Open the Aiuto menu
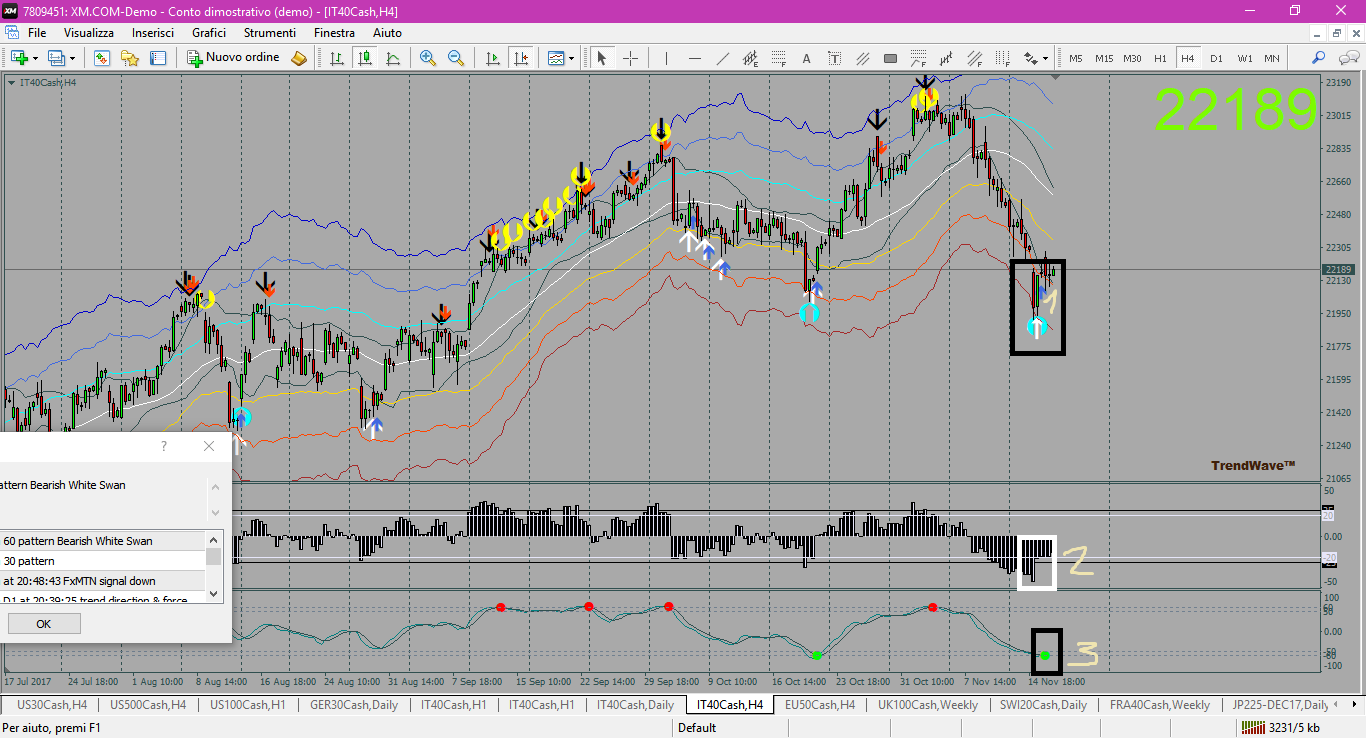 pos(387,33)
